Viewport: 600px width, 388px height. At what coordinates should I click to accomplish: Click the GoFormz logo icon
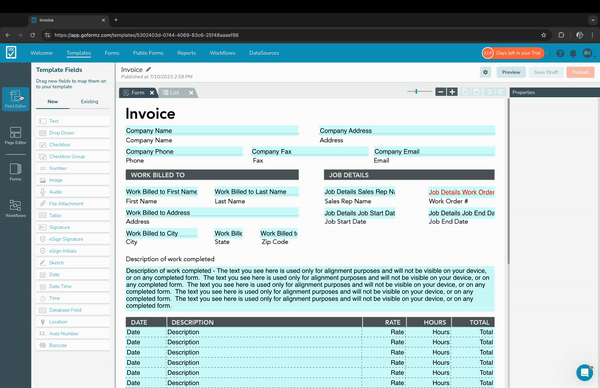tap(11, 52)
